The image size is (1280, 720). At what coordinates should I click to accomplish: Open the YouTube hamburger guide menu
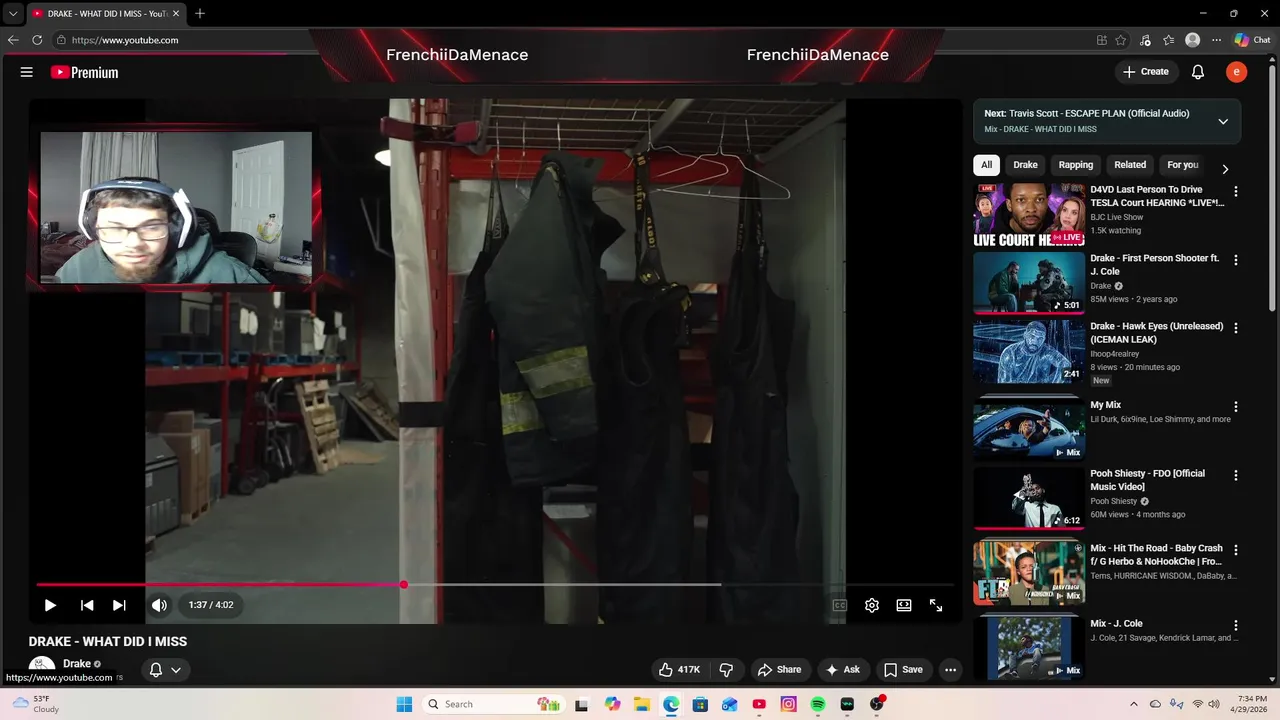27,72
